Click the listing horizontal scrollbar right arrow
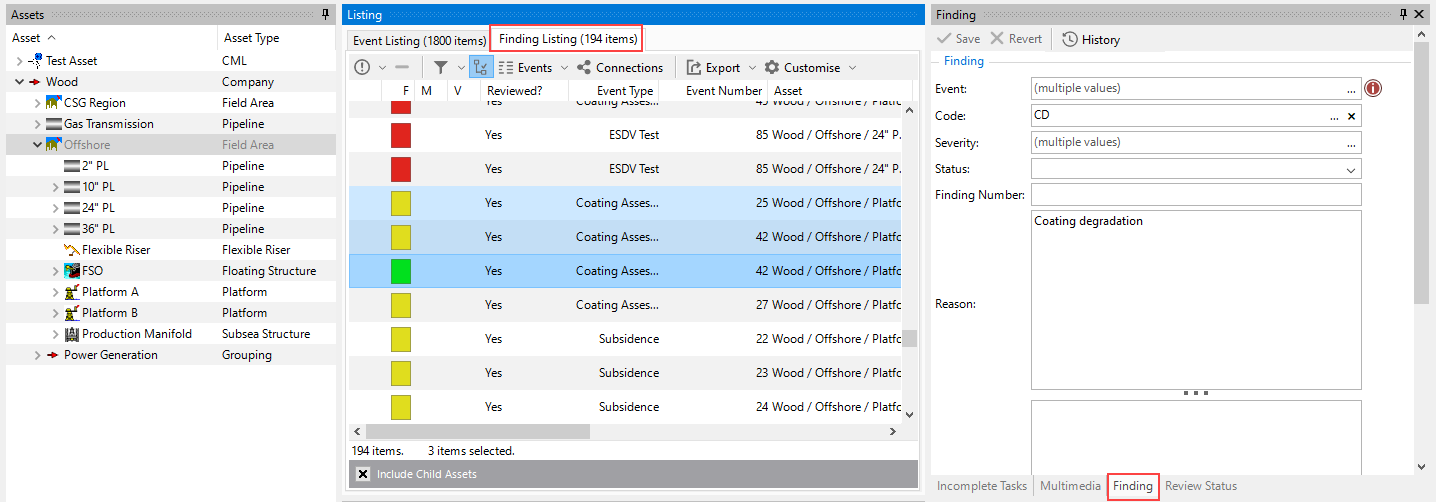This screenshot has width=1438, height=502. 893,431
